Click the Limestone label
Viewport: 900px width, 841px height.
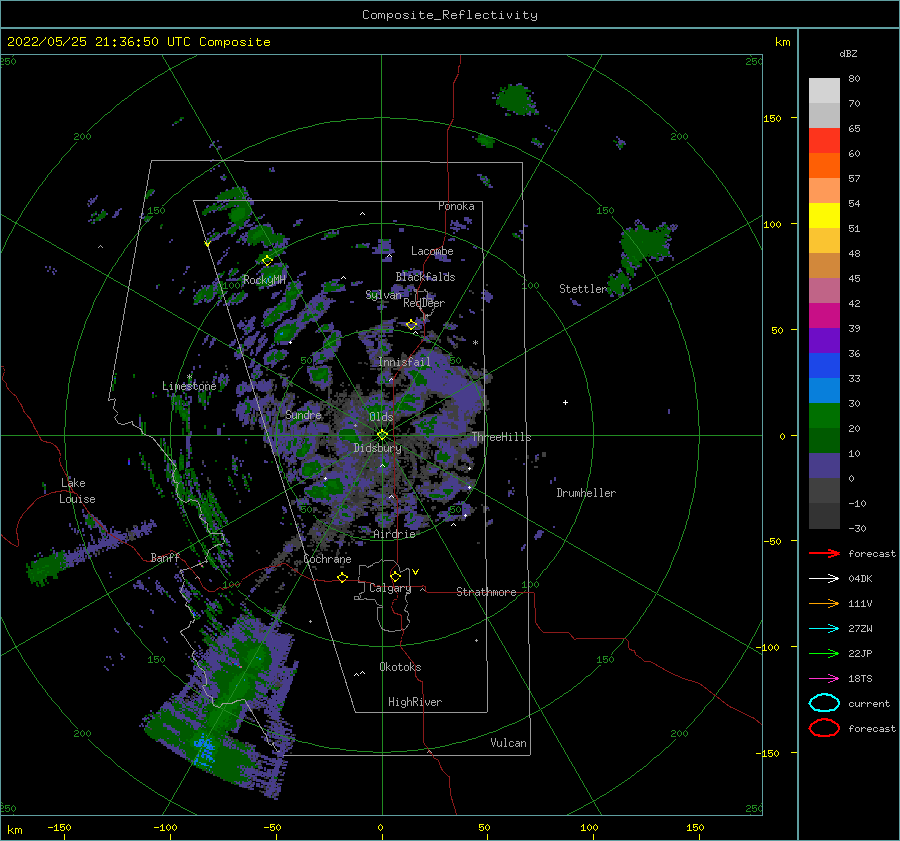pyautogui.click(x=189, y=386)
